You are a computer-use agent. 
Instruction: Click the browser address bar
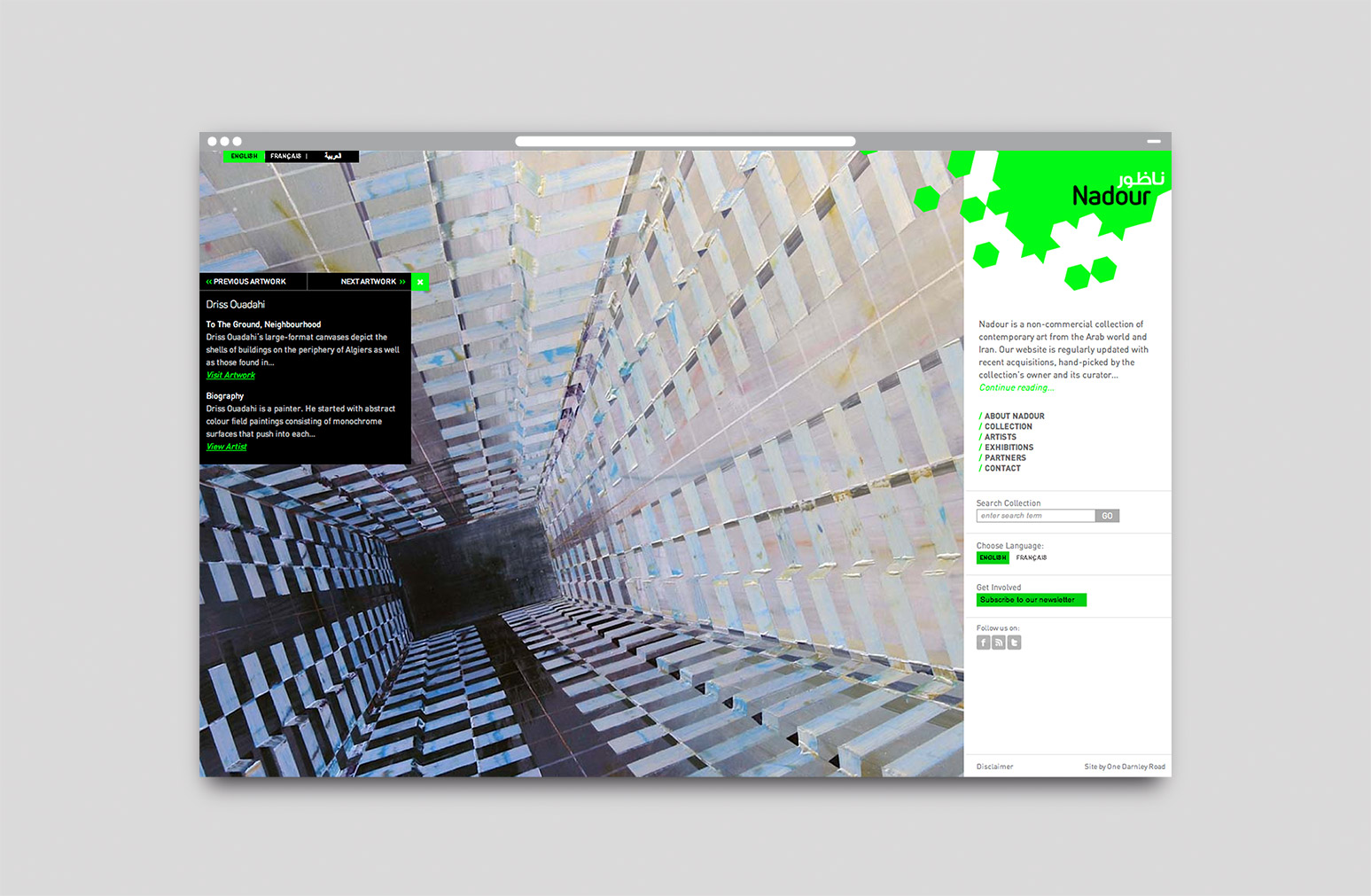point(685,141)
